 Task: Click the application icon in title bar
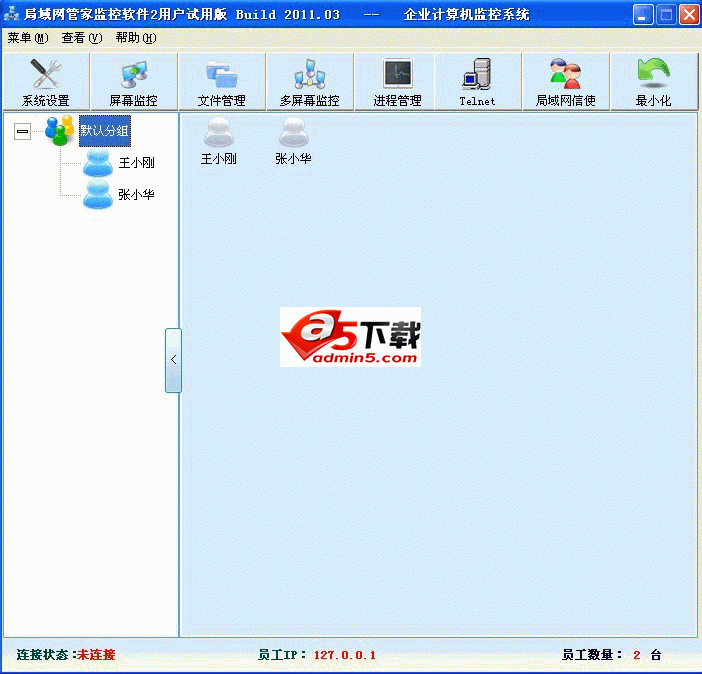pyautogui.click(x=12, y=14)
